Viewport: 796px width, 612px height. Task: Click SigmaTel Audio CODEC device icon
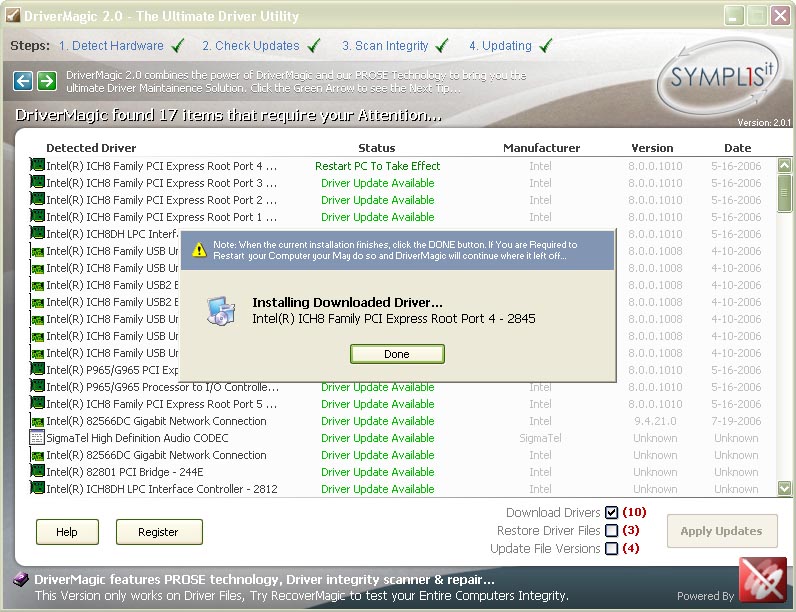tap(37, 437)
